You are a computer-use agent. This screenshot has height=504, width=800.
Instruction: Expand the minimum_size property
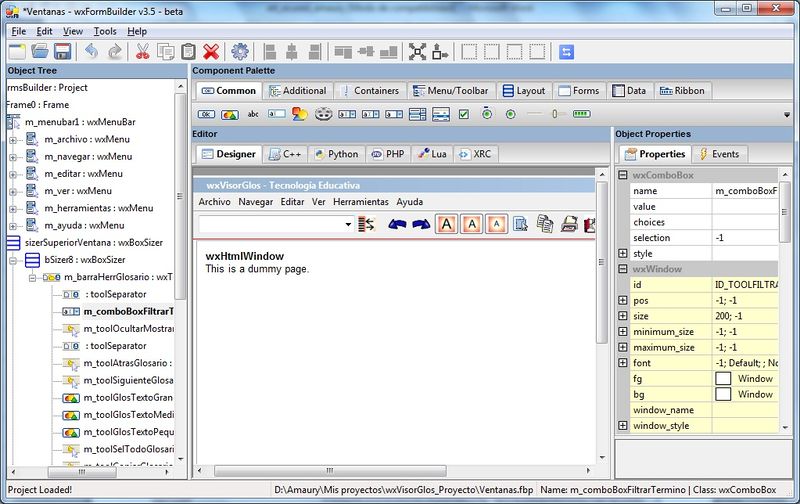622,332
